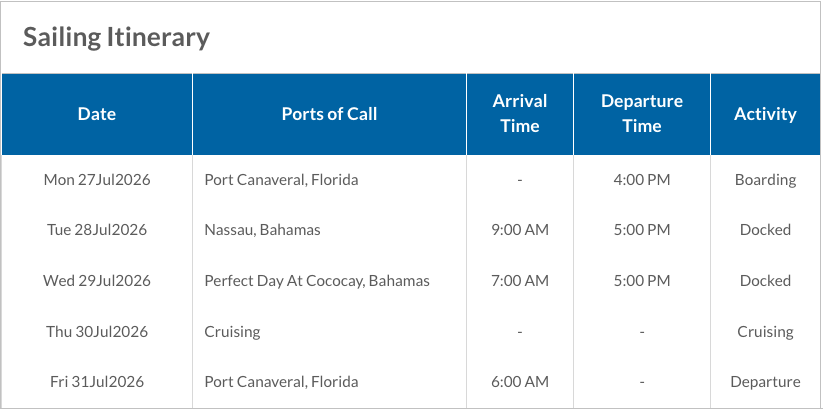Click the 4:00 PM departure time
This screenshot has width=823, height=409.
point(642,180)
